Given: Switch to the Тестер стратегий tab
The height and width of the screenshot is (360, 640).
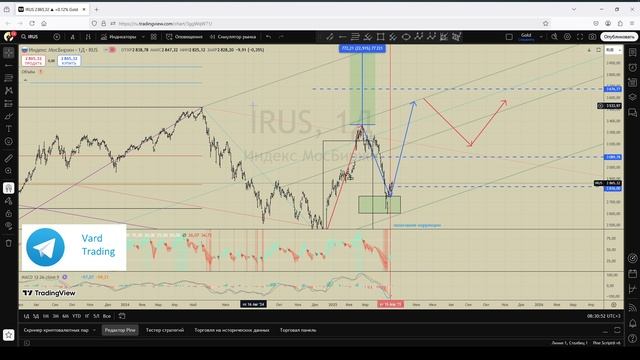Looking at the screenshot, I should tap(165, 330).
